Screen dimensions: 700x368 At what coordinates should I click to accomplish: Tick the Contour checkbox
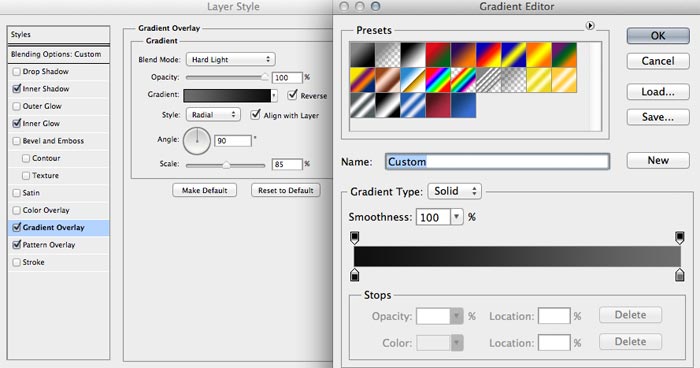pos(26,158)
